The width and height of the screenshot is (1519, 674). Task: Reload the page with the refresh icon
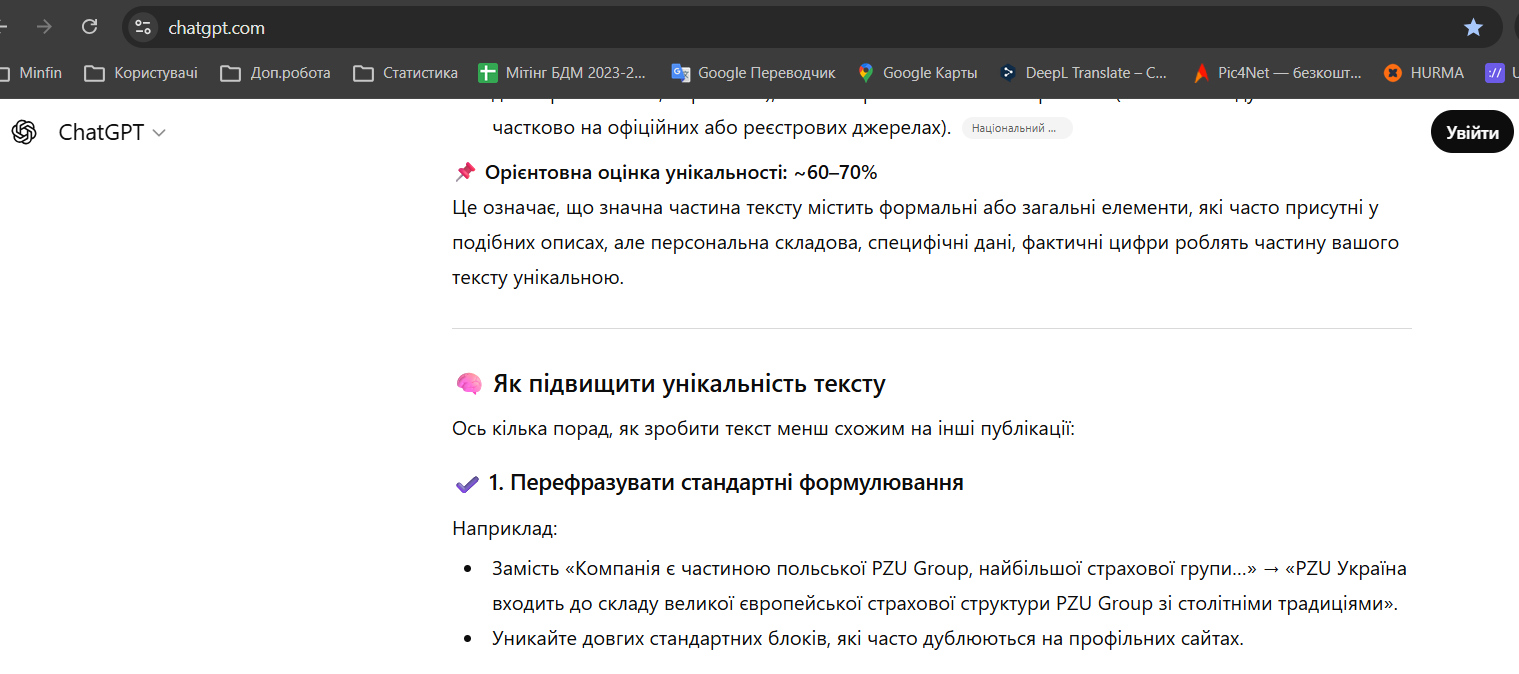click(89, 27)
